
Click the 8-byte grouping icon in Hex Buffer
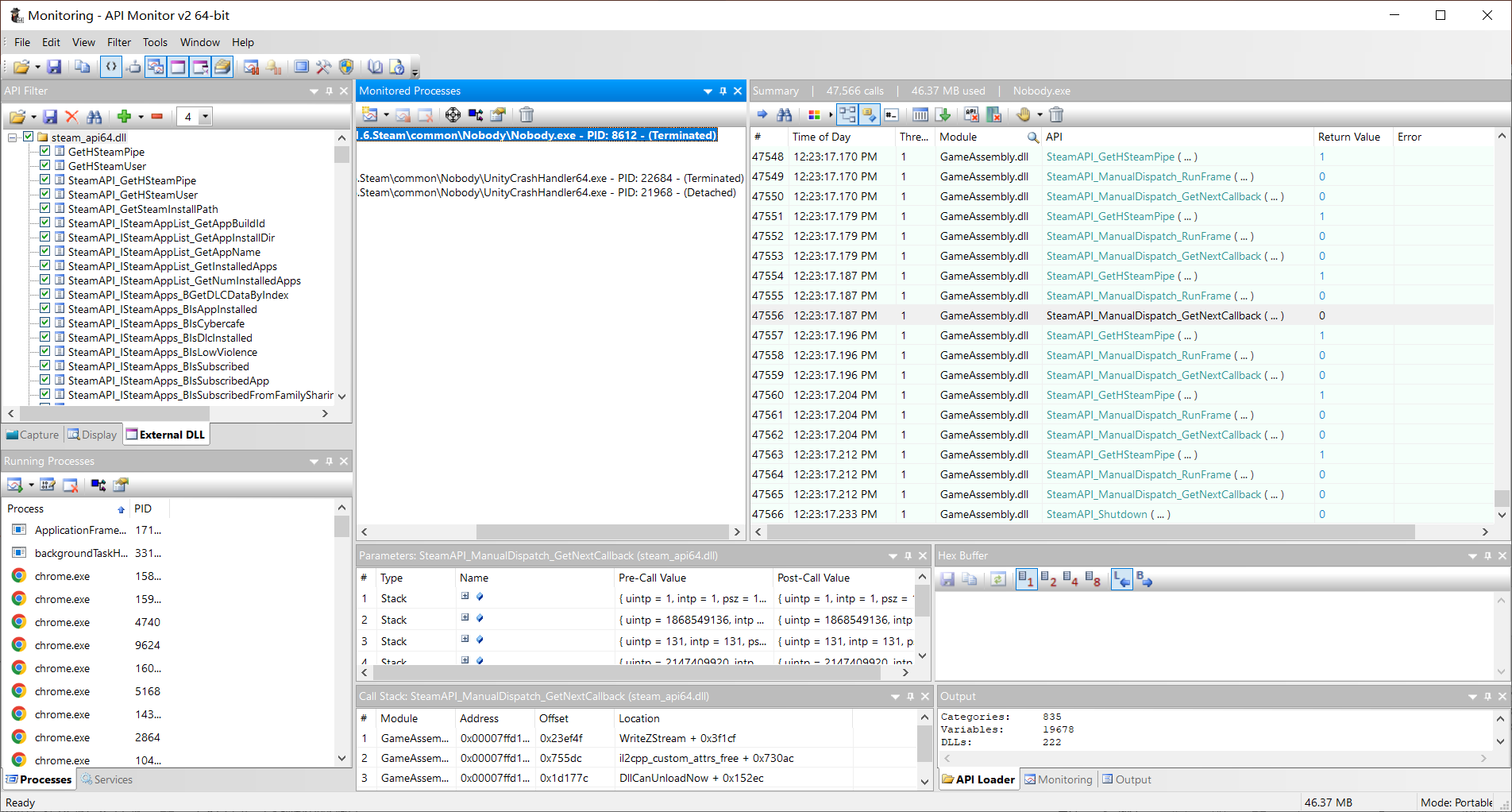pos(1093,580)
